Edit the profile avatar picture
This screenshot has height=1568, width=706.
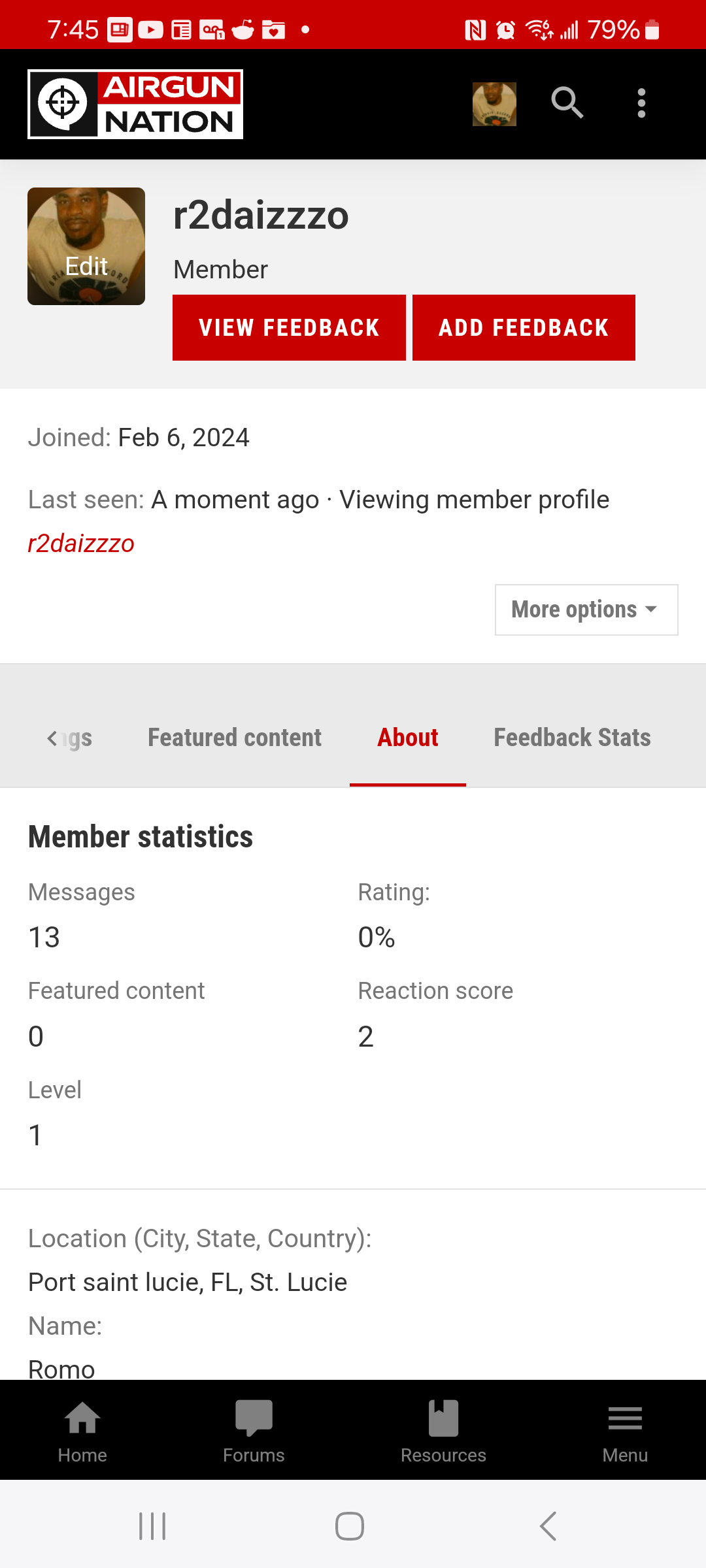coord(86,246)
